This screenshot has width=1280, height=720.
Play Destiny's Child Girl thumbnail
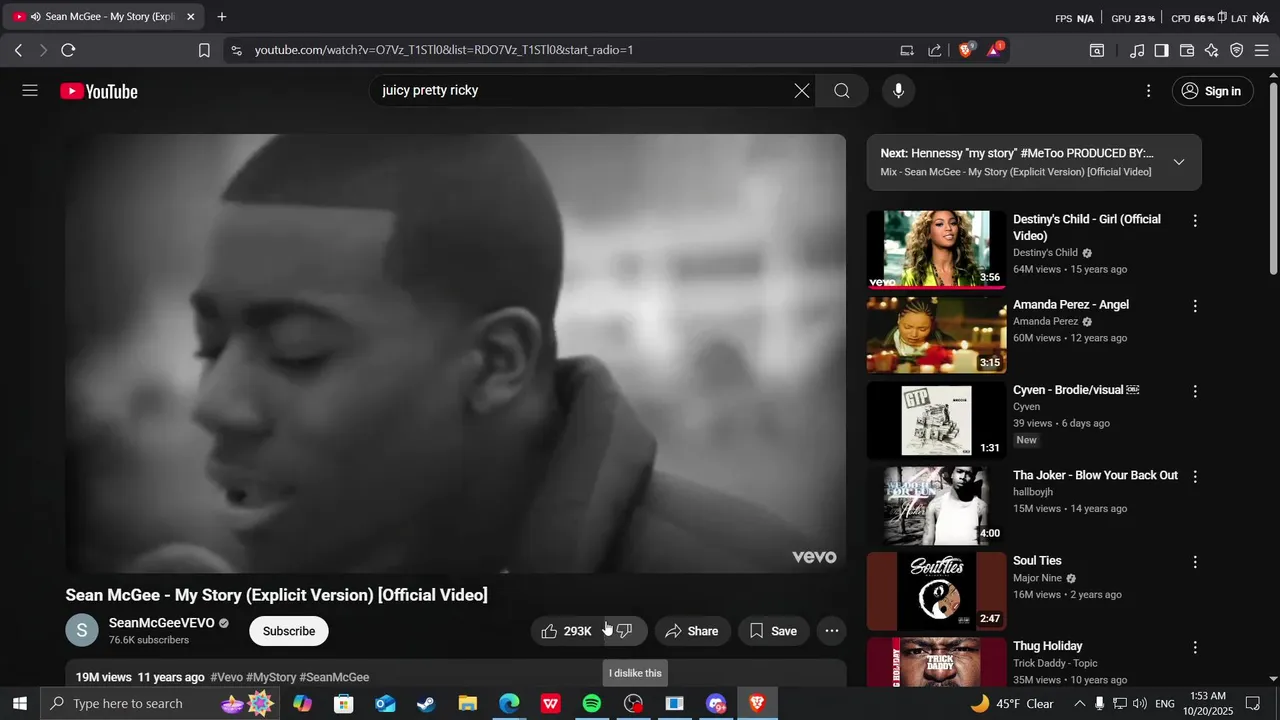pos(936,249)
